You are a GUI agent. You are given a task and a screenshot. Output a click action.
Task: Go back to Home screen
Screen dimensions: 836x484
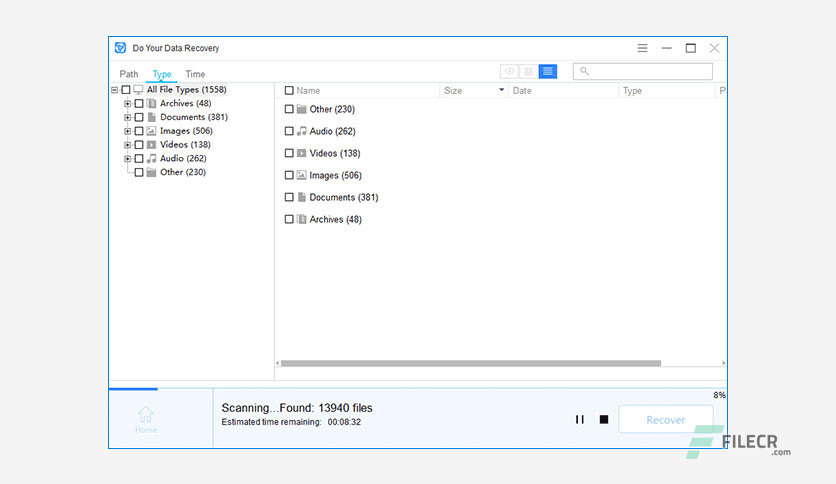click(146, 420)
